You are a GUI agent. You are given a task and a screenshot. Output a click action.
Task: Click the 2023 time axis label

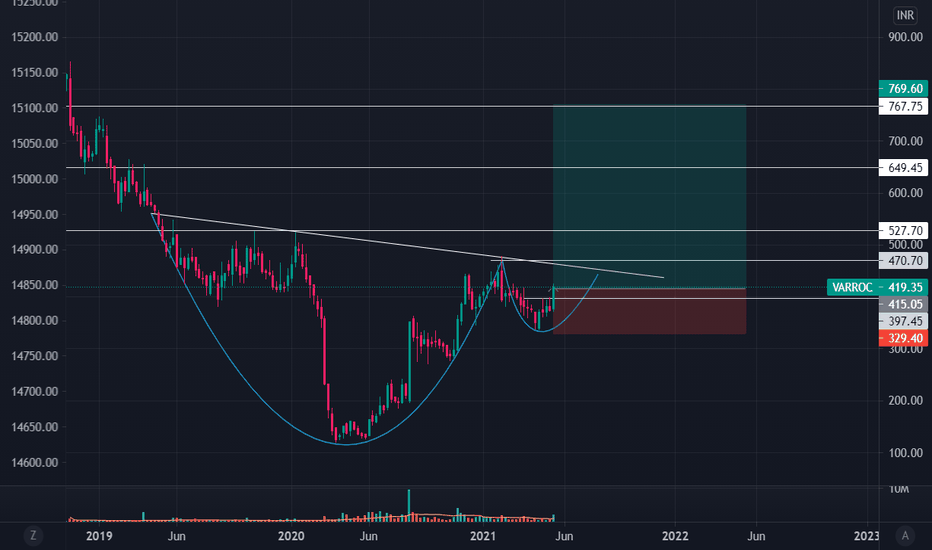[866, 536]
